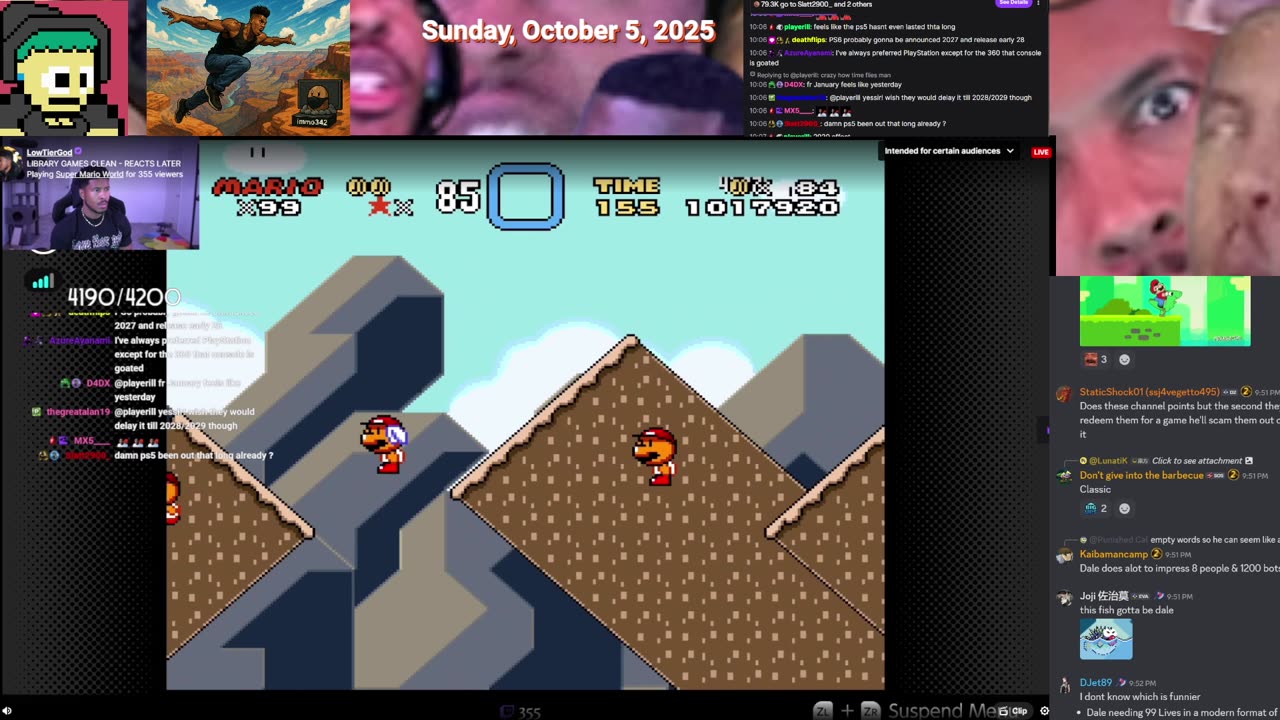1280x720 pixels.
Task: Click the AzureAyanami username in top chat
Action: coord(807,53)
